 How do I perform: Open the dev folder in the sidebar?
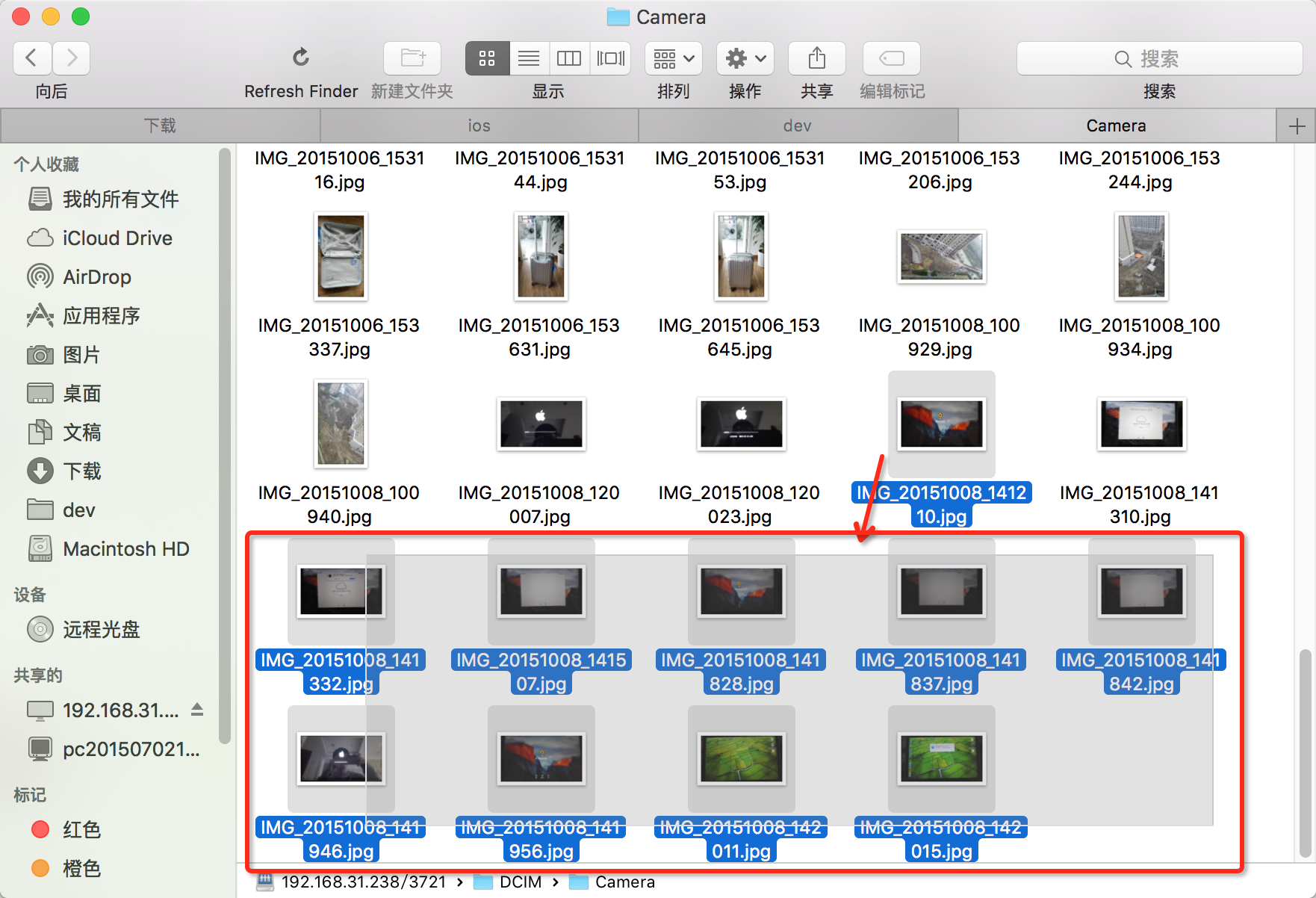pos(61,510)
